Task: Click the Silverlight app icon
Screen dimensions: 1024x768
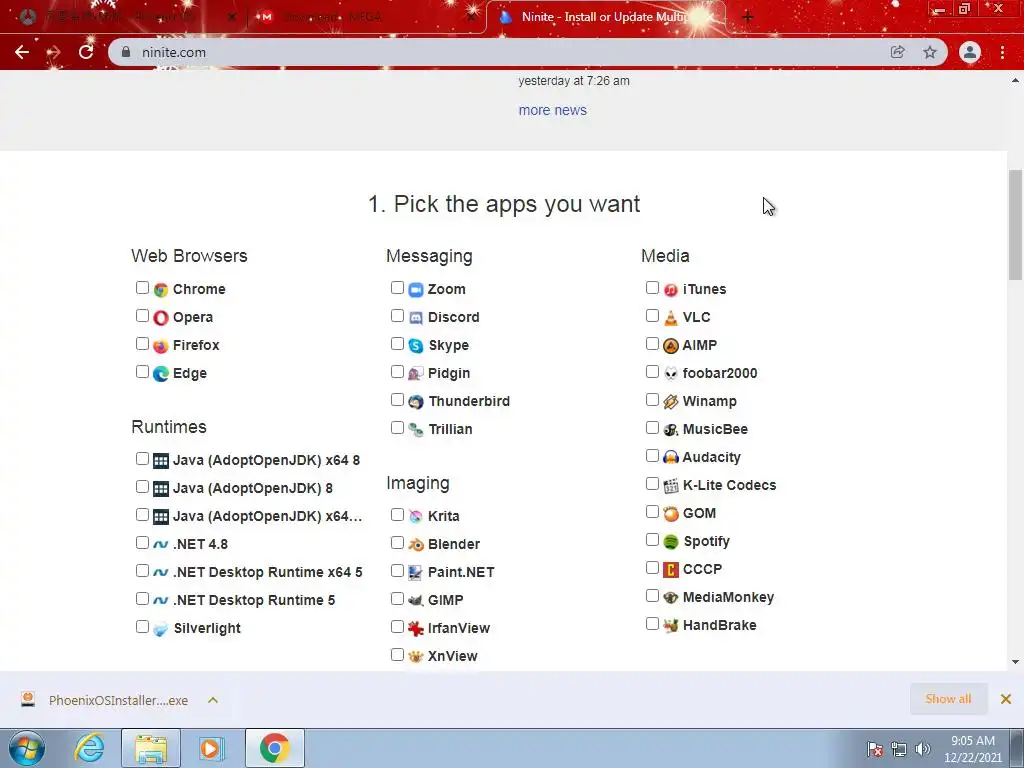Action: [161, 628]
